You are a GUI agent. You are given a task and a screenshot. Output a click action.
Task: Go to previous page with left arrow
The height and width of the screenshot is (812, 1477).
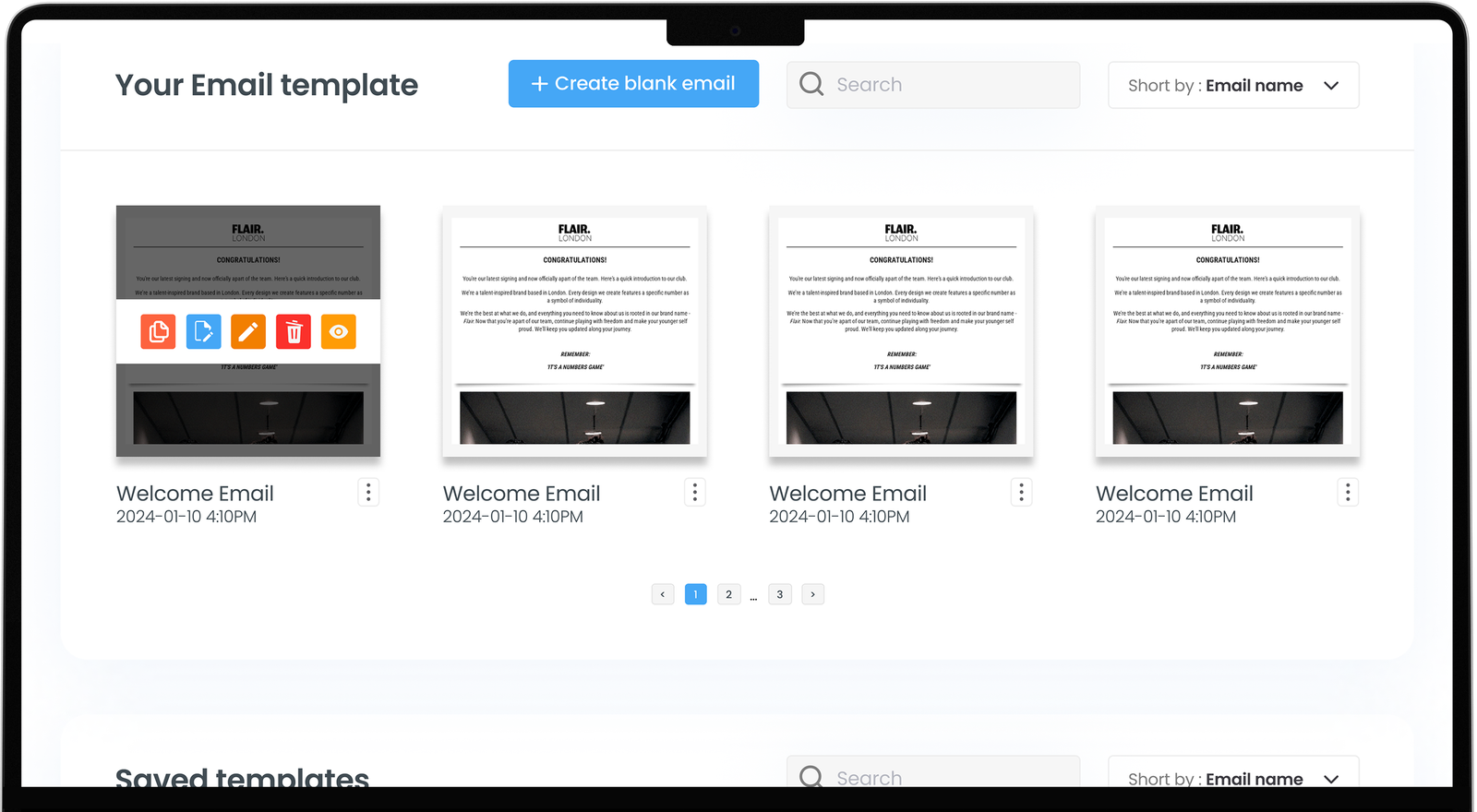(x=663, y=594)
